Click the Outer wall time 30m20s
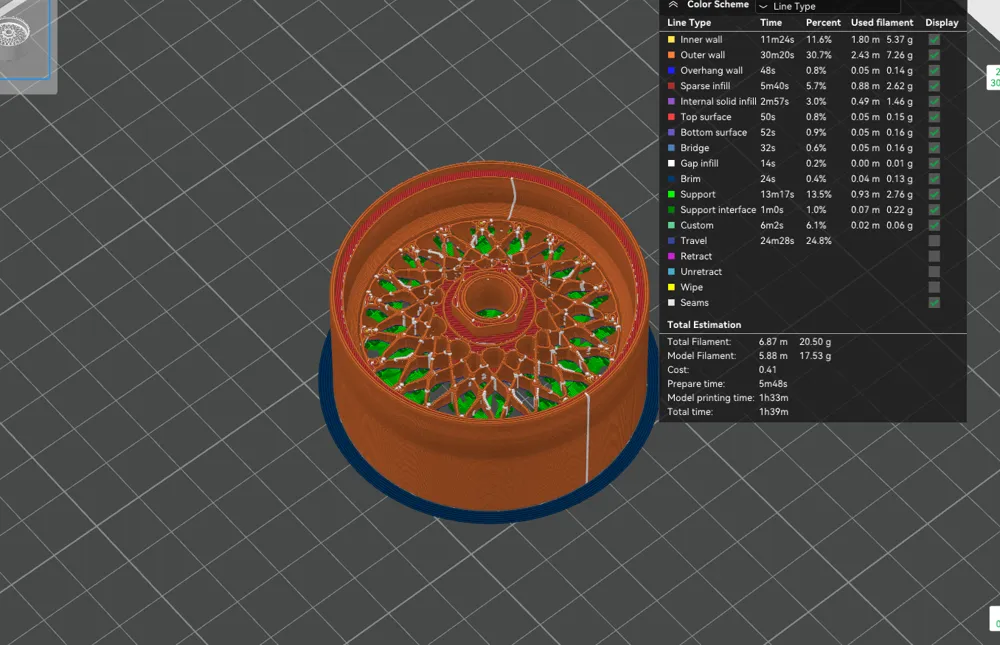Viewport: 1000px width, 645px height. 777,55
